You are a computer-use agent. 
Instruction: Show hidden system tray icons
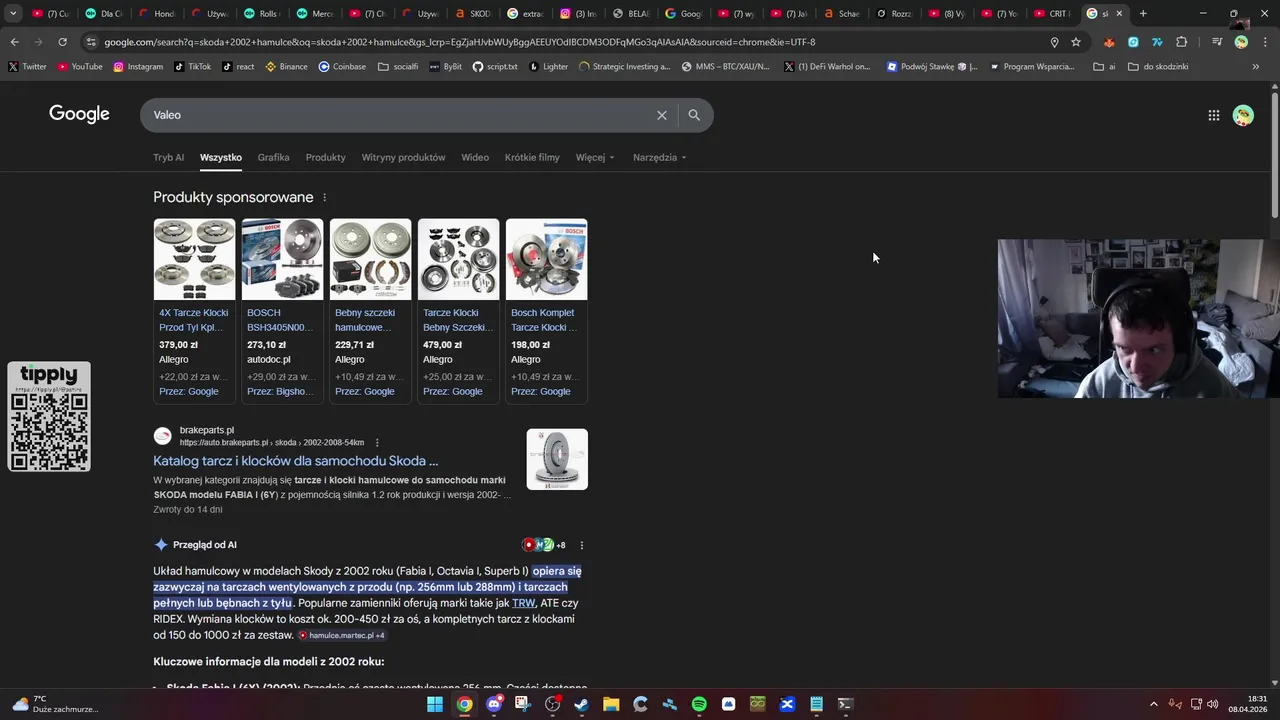tap(1153, 704)
